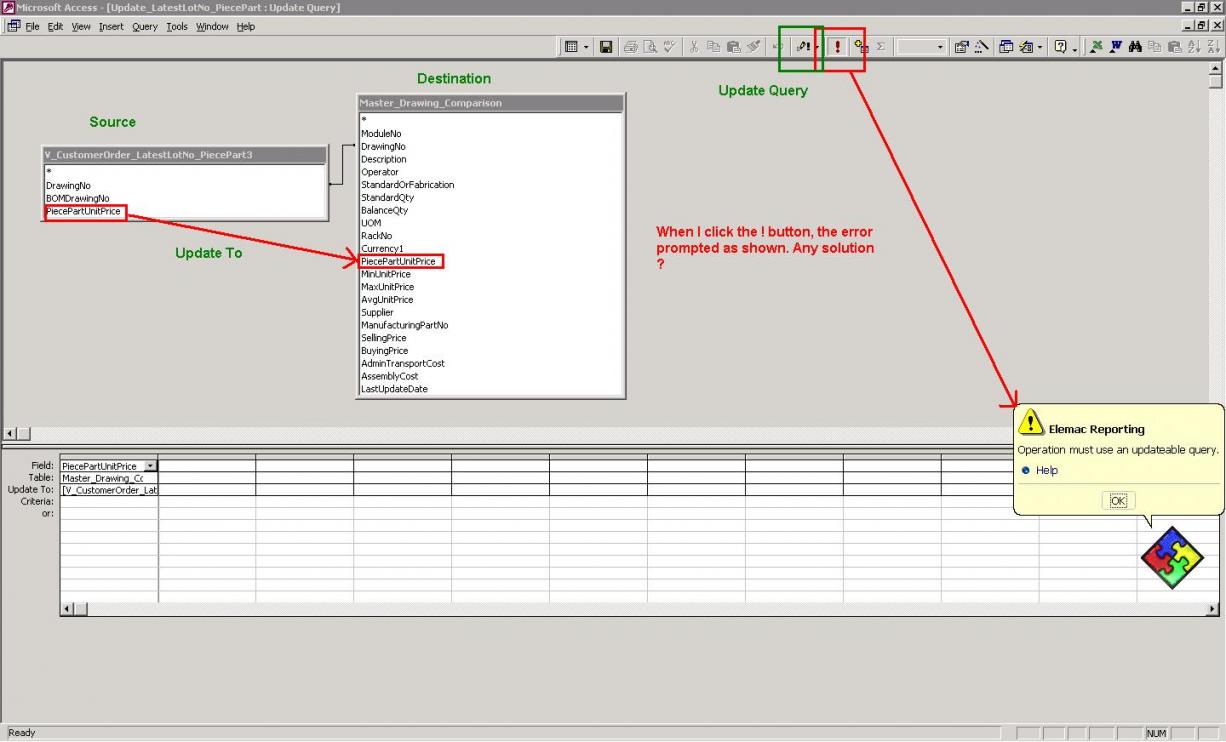Open the Window menu
The width and height of the screenshot is (1226, 742).
click(212, 27)
